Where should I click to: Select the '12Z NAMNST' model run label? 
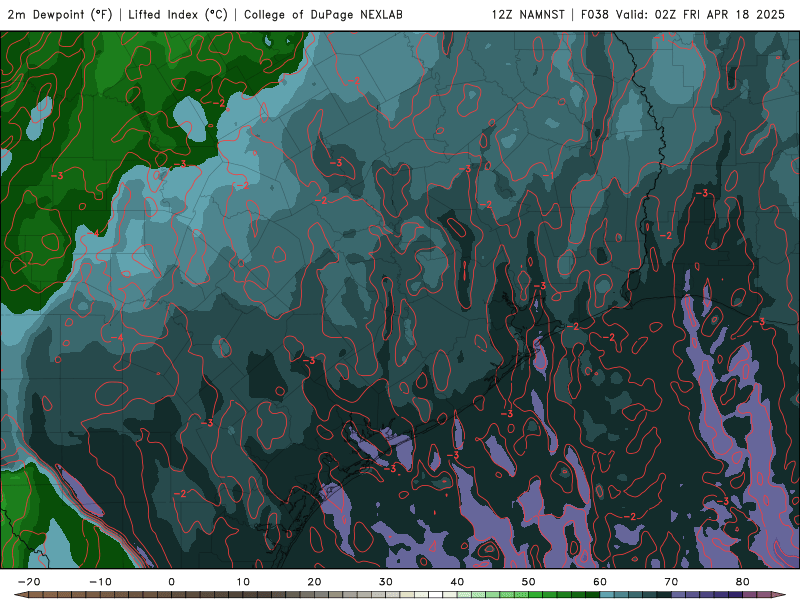click(x=529, y=15)
